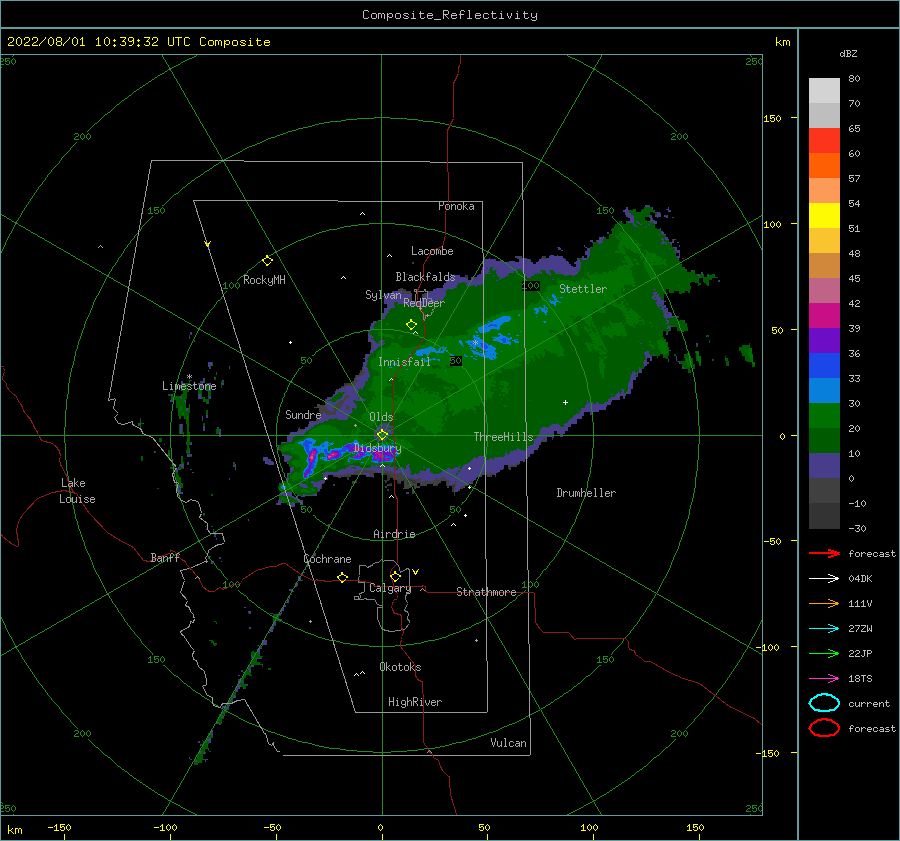The width and height of the screenshot is (900, 841).
Task: Click the Blackfalds town label
Action: coord(425,277)
